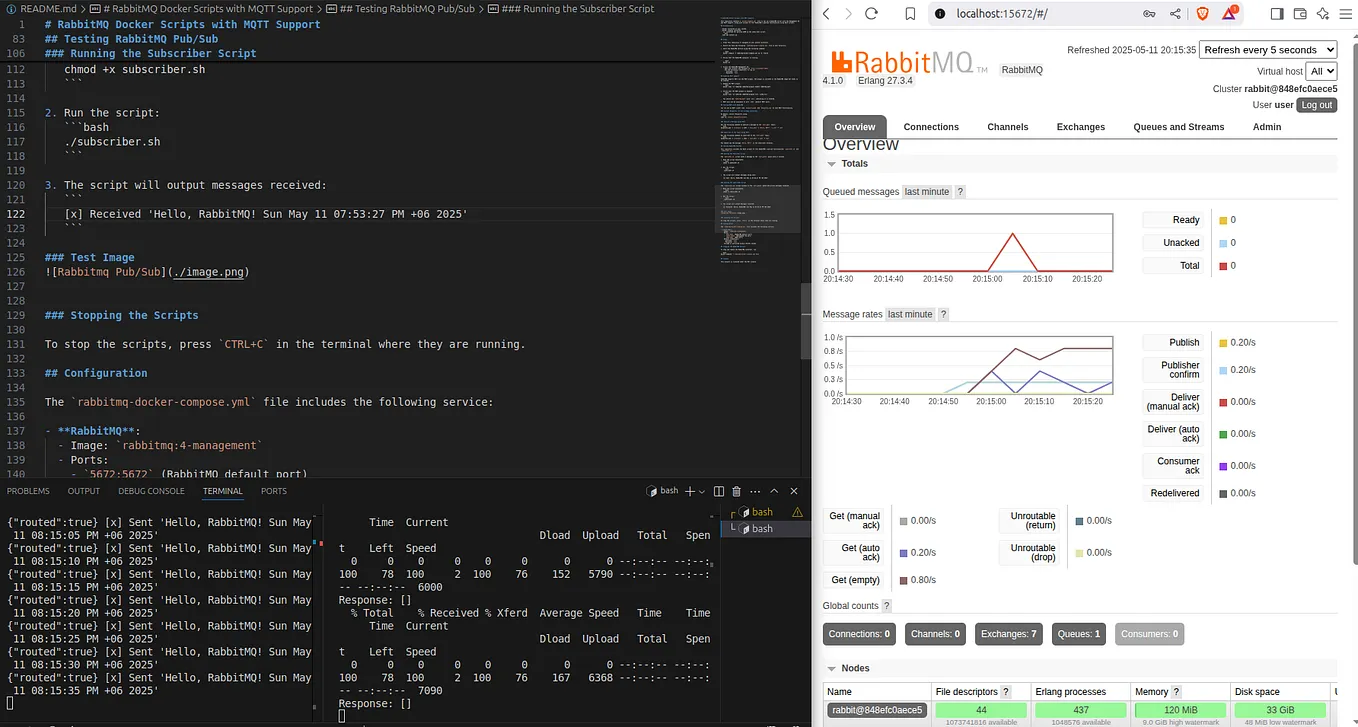Open the browser sidebar panel
Screen dimensions: 1358x727
pyautogui.click(x=1277, y=13)
